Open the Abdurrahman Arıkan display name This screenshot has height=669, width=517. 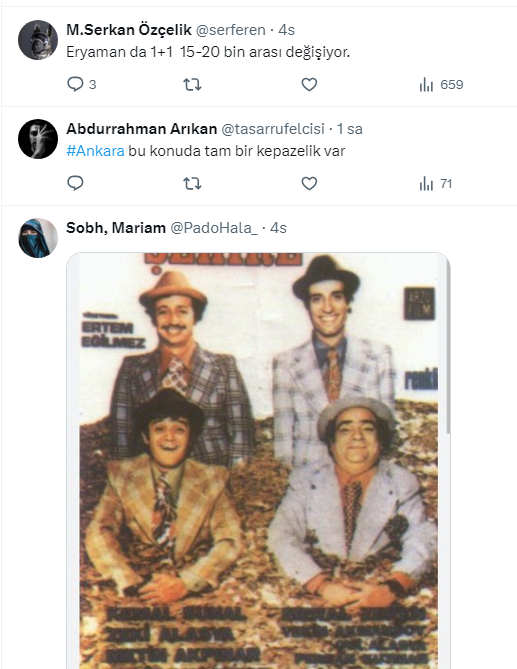[x=142, y=129]
